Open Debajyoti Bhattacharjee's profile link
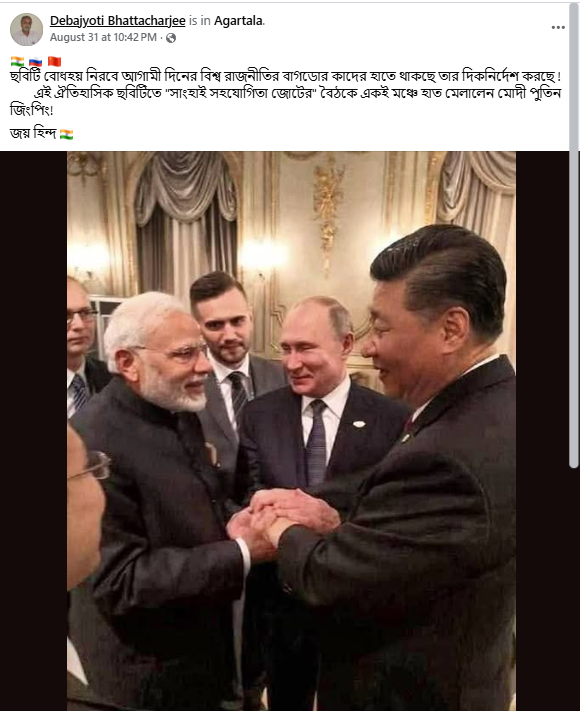Screen dimensions: 580x712 click(x=118, y=21)
